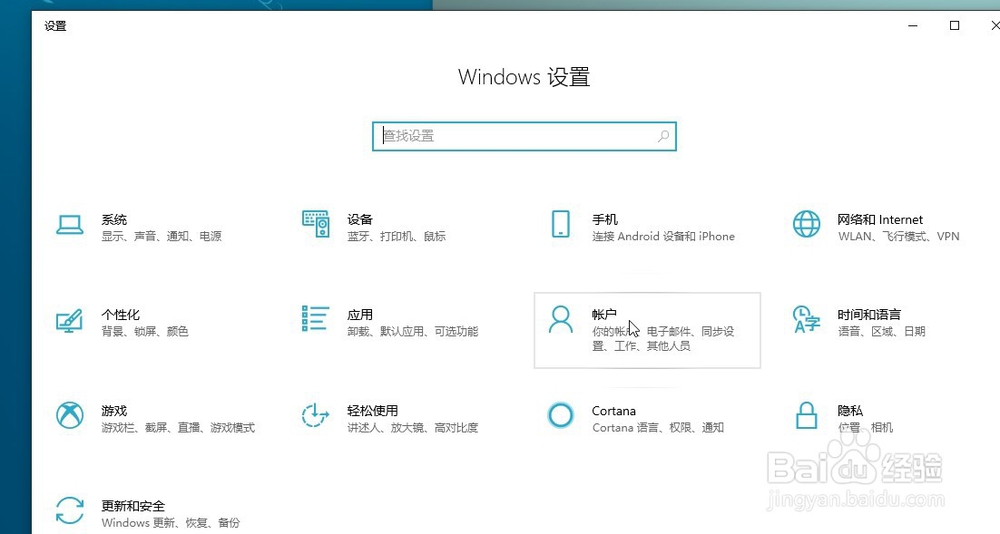Open the 手机 phone icon
The image size is (1000, 534).
pyautogui.click(x=561, y=224)
